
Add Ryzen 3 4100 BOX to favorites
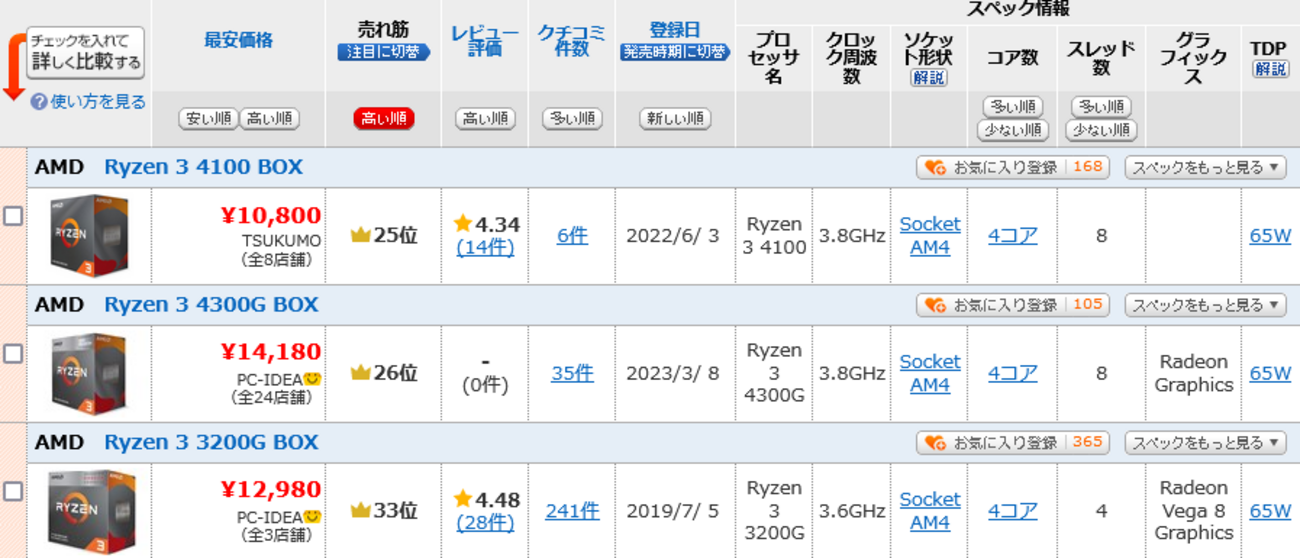coord(1013,167)
